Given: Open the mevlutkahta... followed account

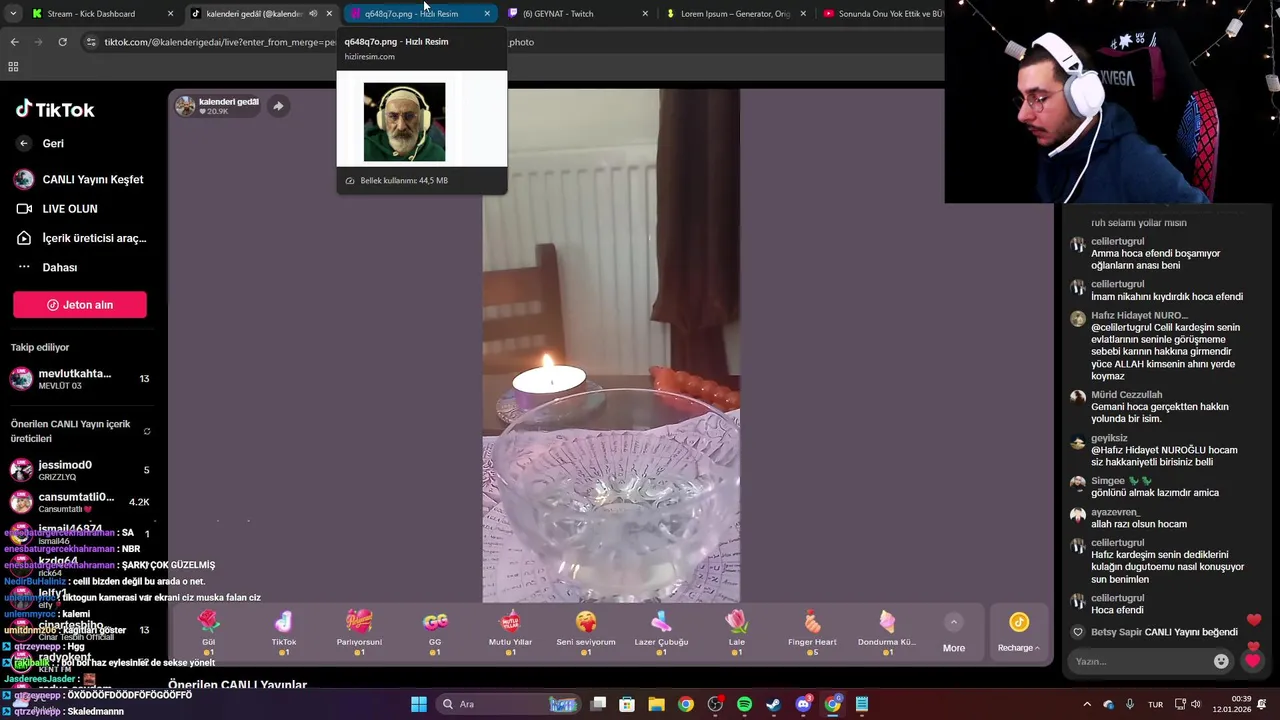Looking at the screenshot, I should coord(79,378).
